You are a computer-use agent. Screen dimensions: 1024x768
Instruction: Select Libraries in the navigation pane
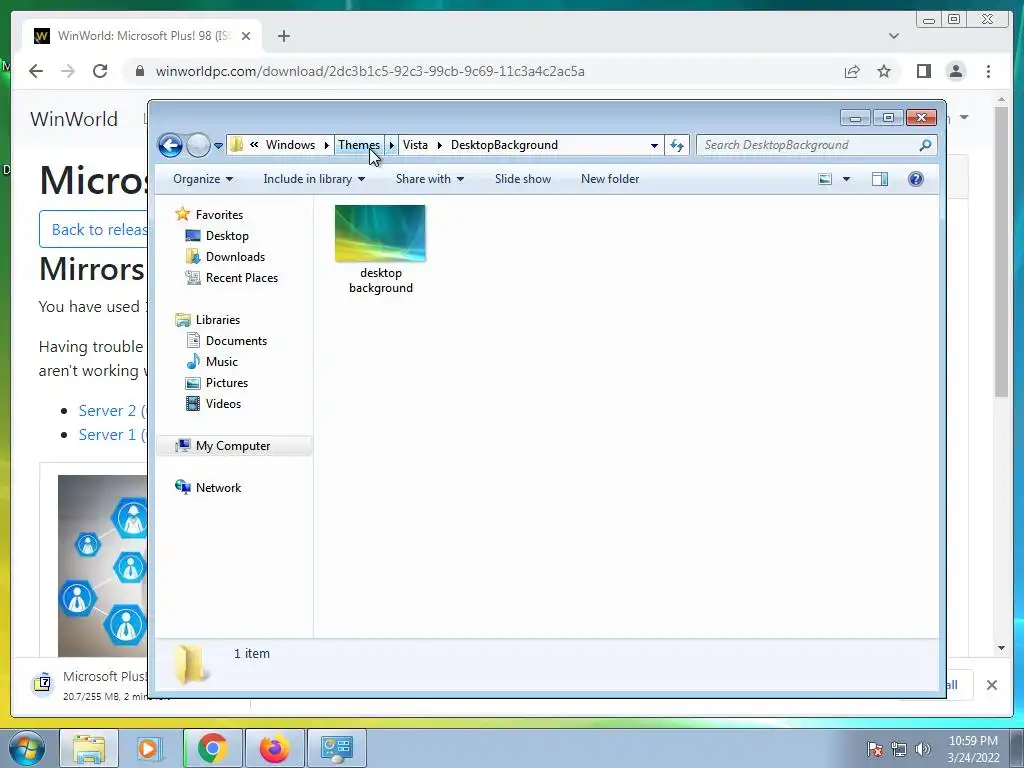coord(217,319)
